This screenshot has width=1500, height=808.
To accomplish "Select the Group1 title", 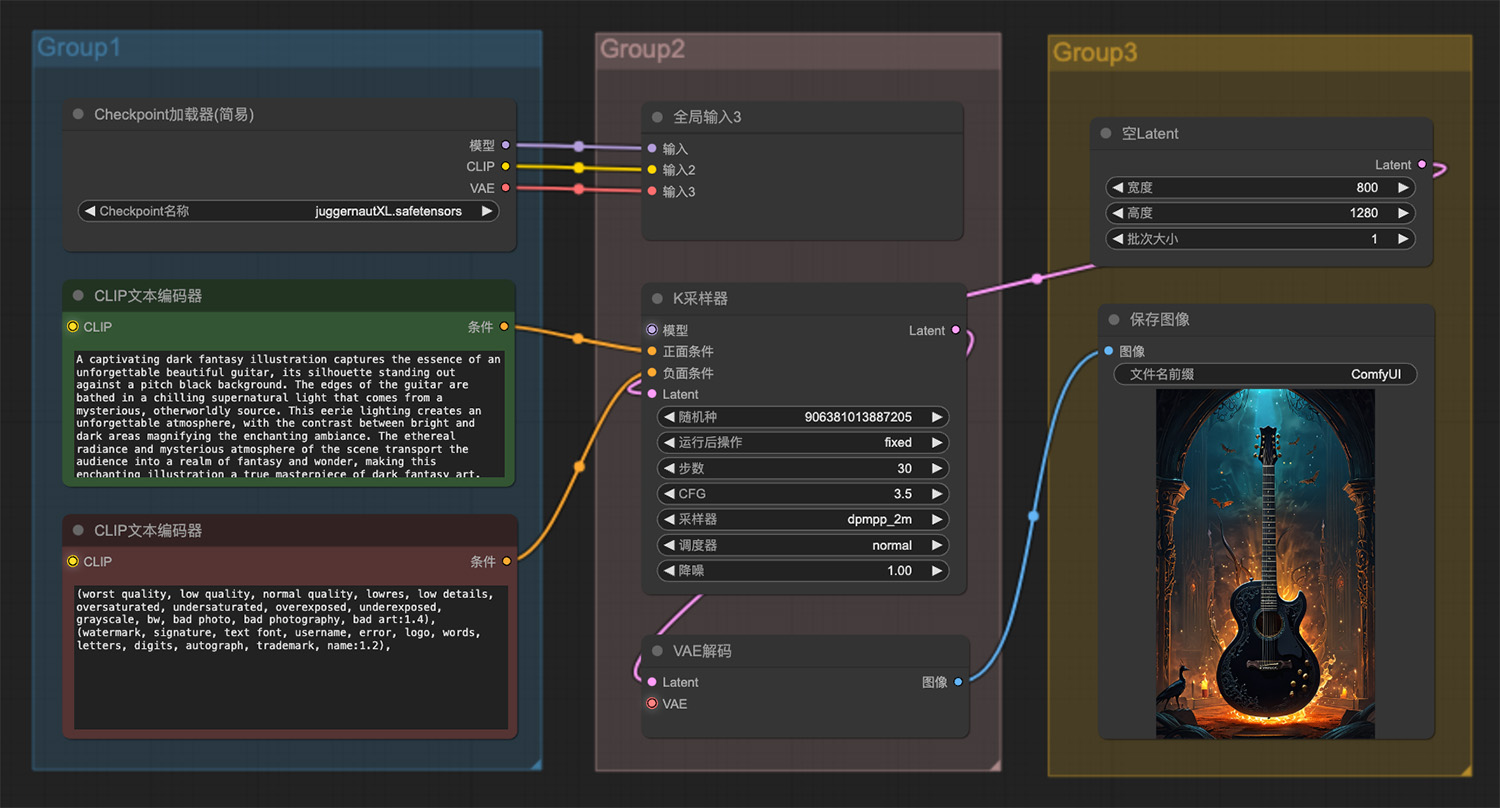I will tap(78, 47).
